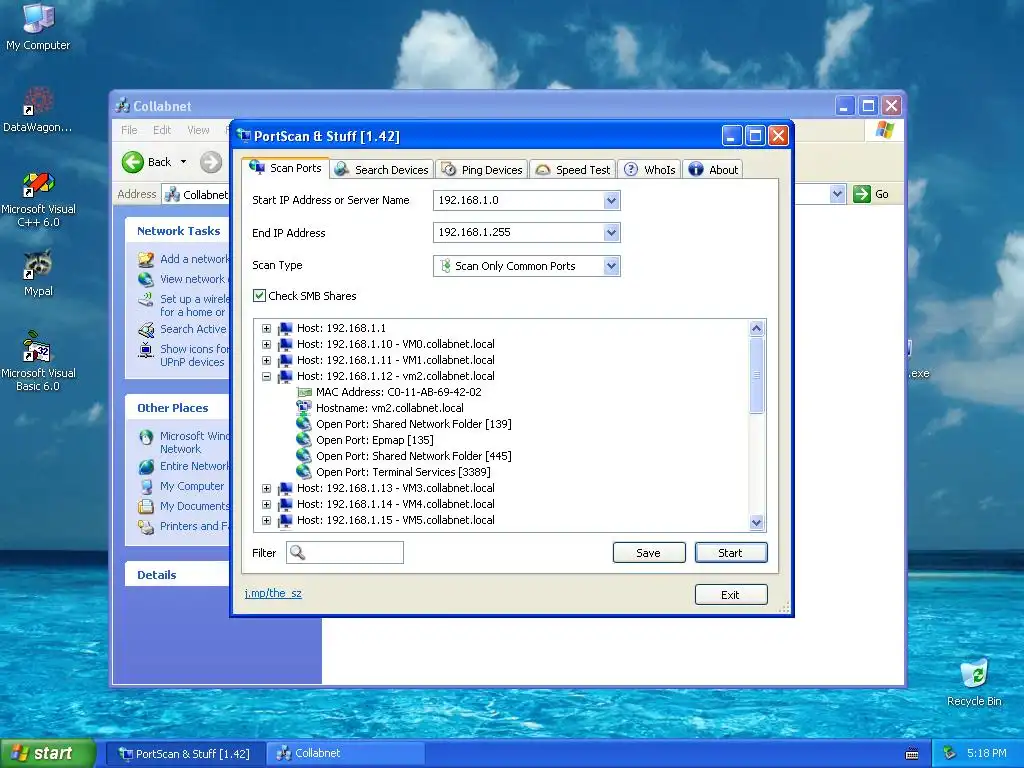Viewport: 1024px width, 768px height.
Task: Click the results list scroll up arrow
Action: click(756, 328)
